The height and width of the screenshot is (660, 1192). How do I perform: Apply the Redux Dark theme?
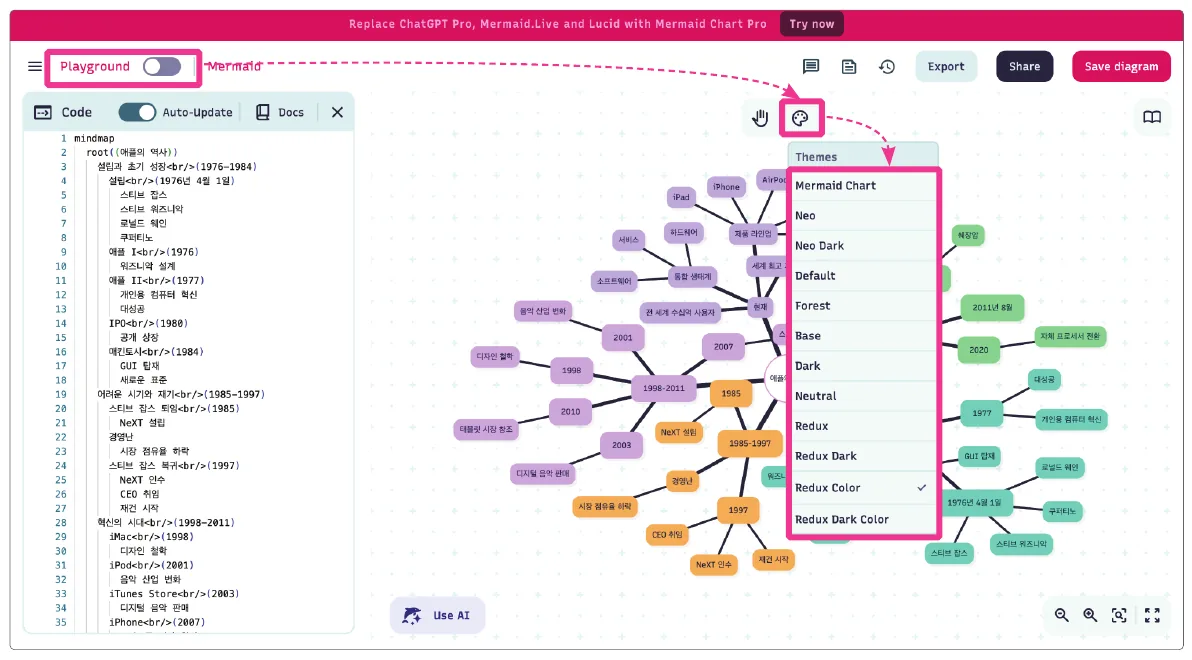[x=863, y=456]
